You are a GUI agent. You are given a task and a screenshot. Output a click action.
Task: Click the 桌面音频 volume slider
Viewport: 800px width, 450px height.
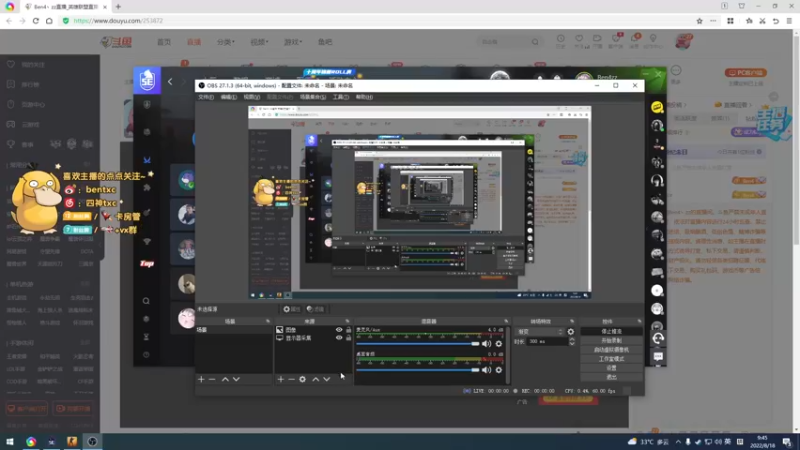[417, 370]
